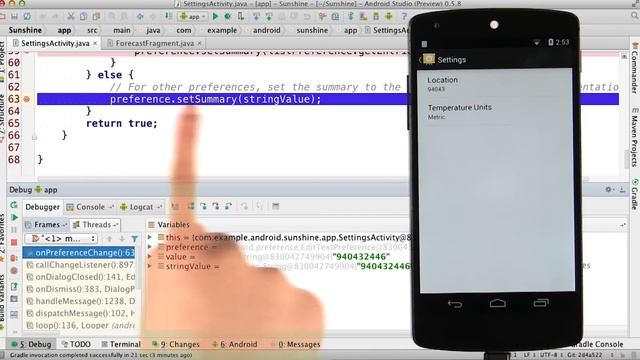The height and width of the screenshot is (360, 640).
Task: Select previous frame up arrow
Action: tap(109, 239)
